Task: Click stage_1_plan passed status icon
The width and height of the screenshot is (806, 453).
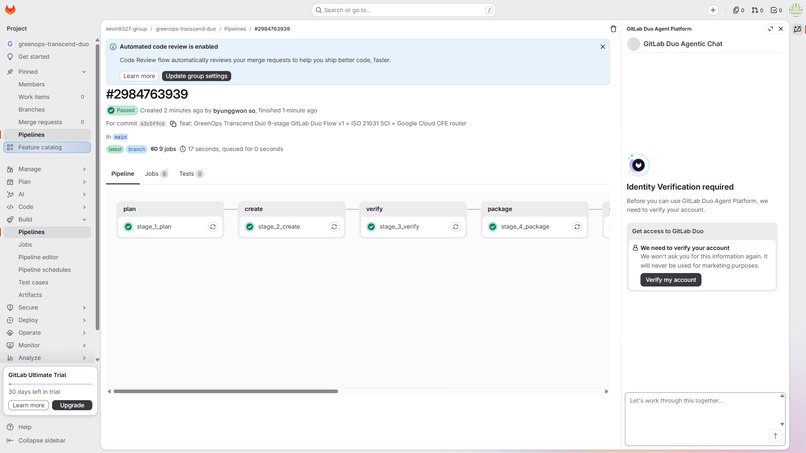Action: coord(129,227)
